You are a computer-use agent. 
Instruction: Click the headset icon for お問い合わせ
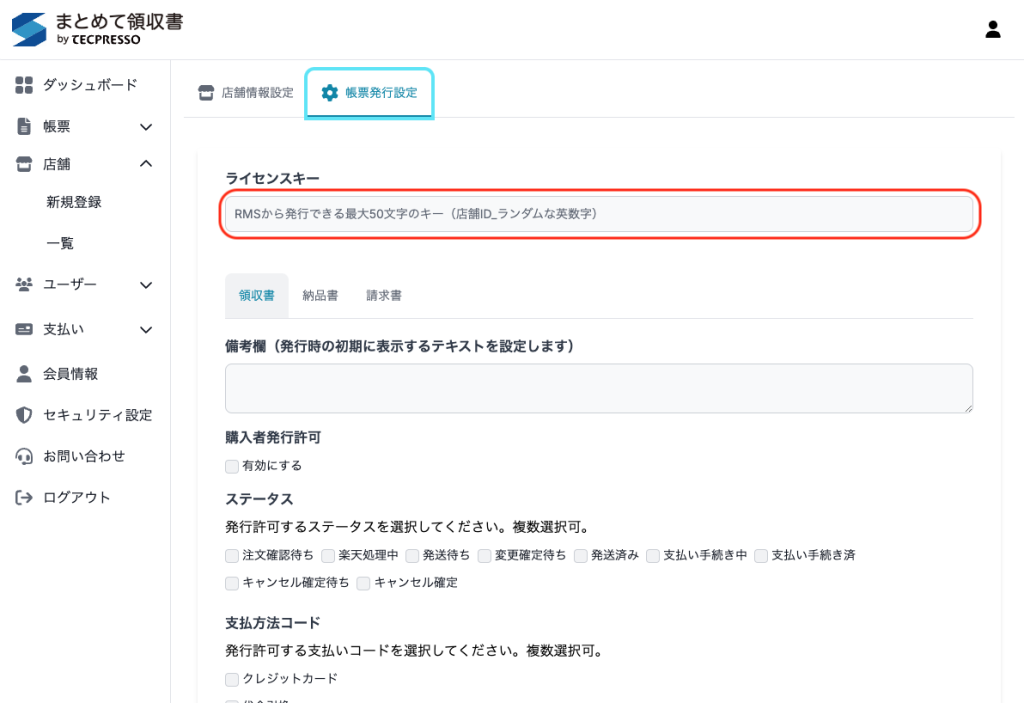click(x=24, y=456)
